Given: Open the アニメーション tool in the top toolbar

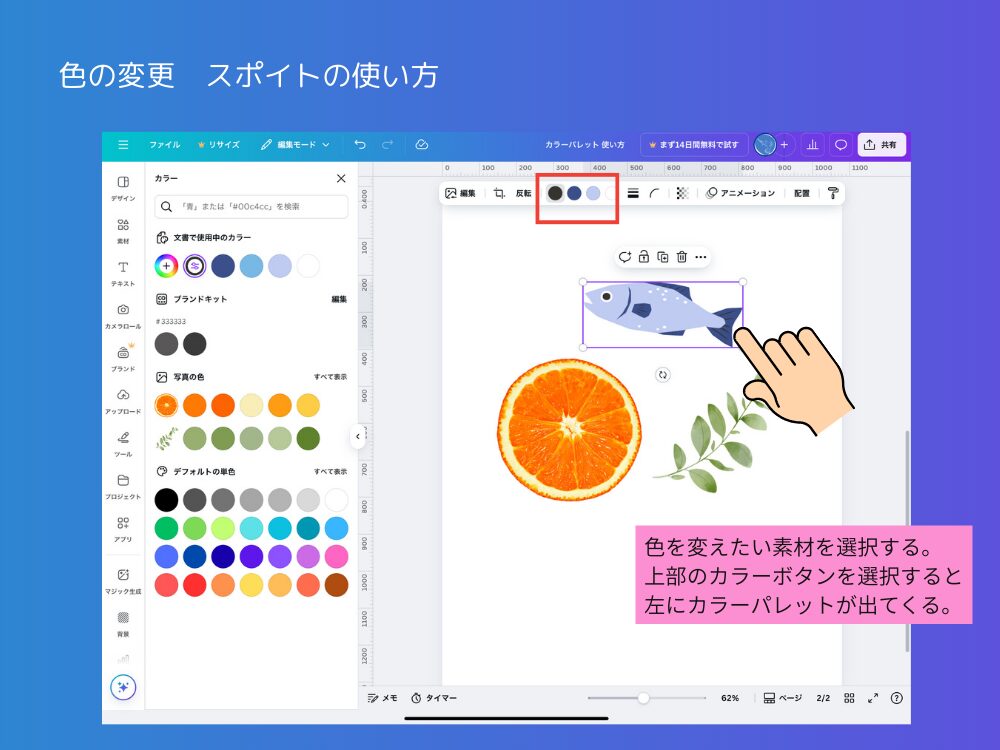Looking at the screenshot, I should (742, 193).
